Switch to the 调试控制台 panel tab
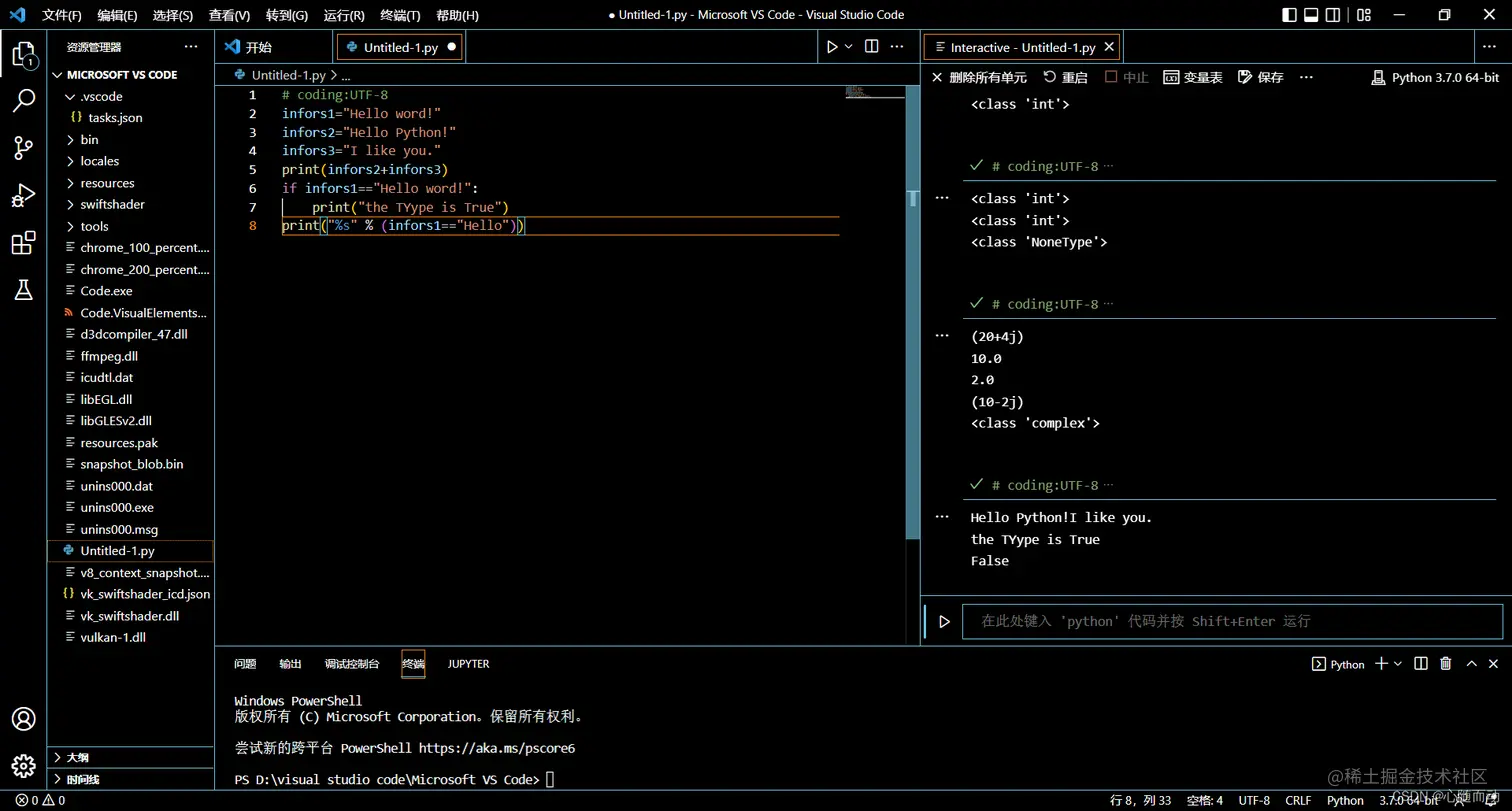This screenshot has height=811, width=1512. point(352,664)
